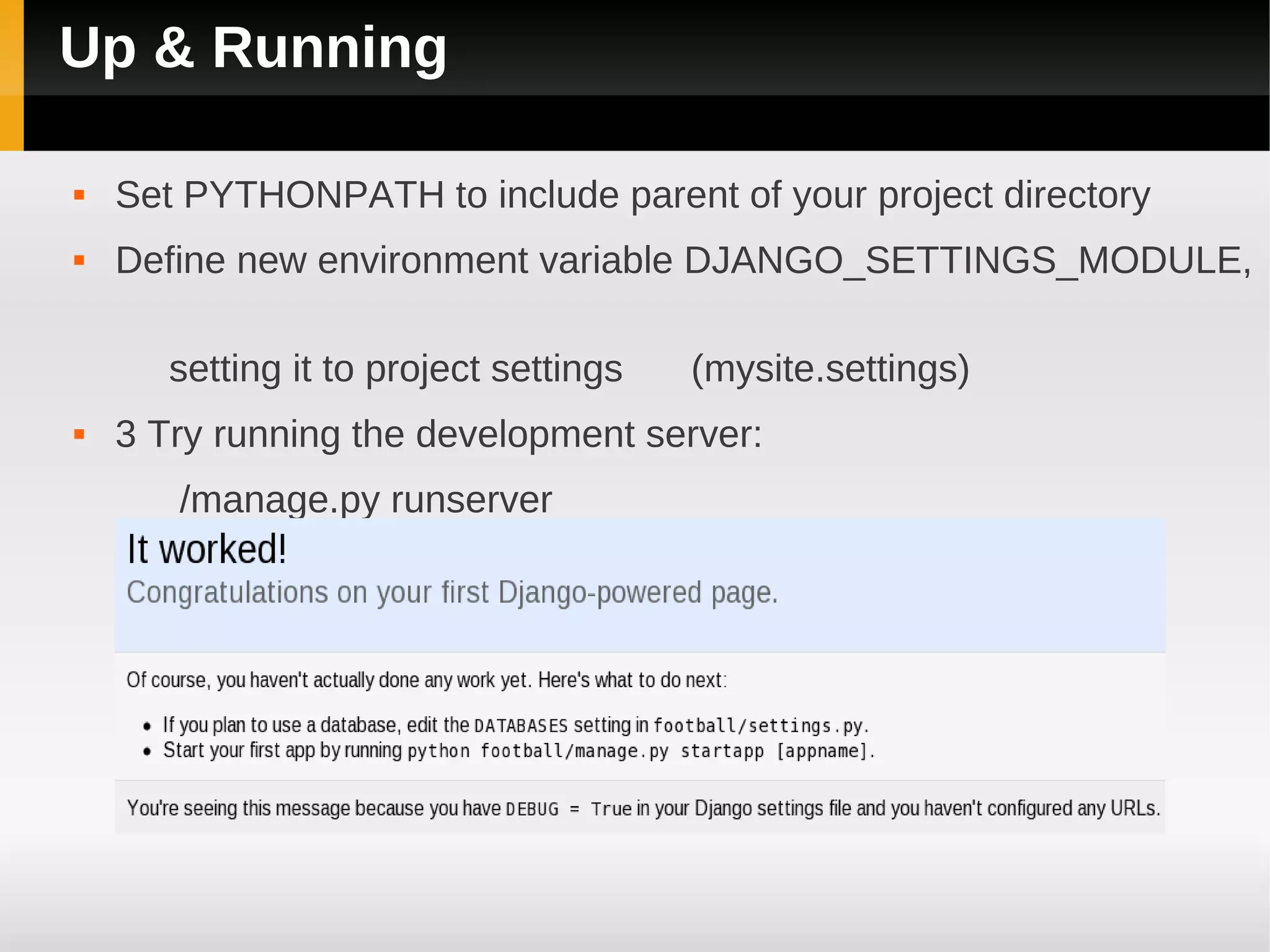Click the bullet '3 Try running the development server:'
This screenshot has height=952, width=1270.
pos(438,434)
